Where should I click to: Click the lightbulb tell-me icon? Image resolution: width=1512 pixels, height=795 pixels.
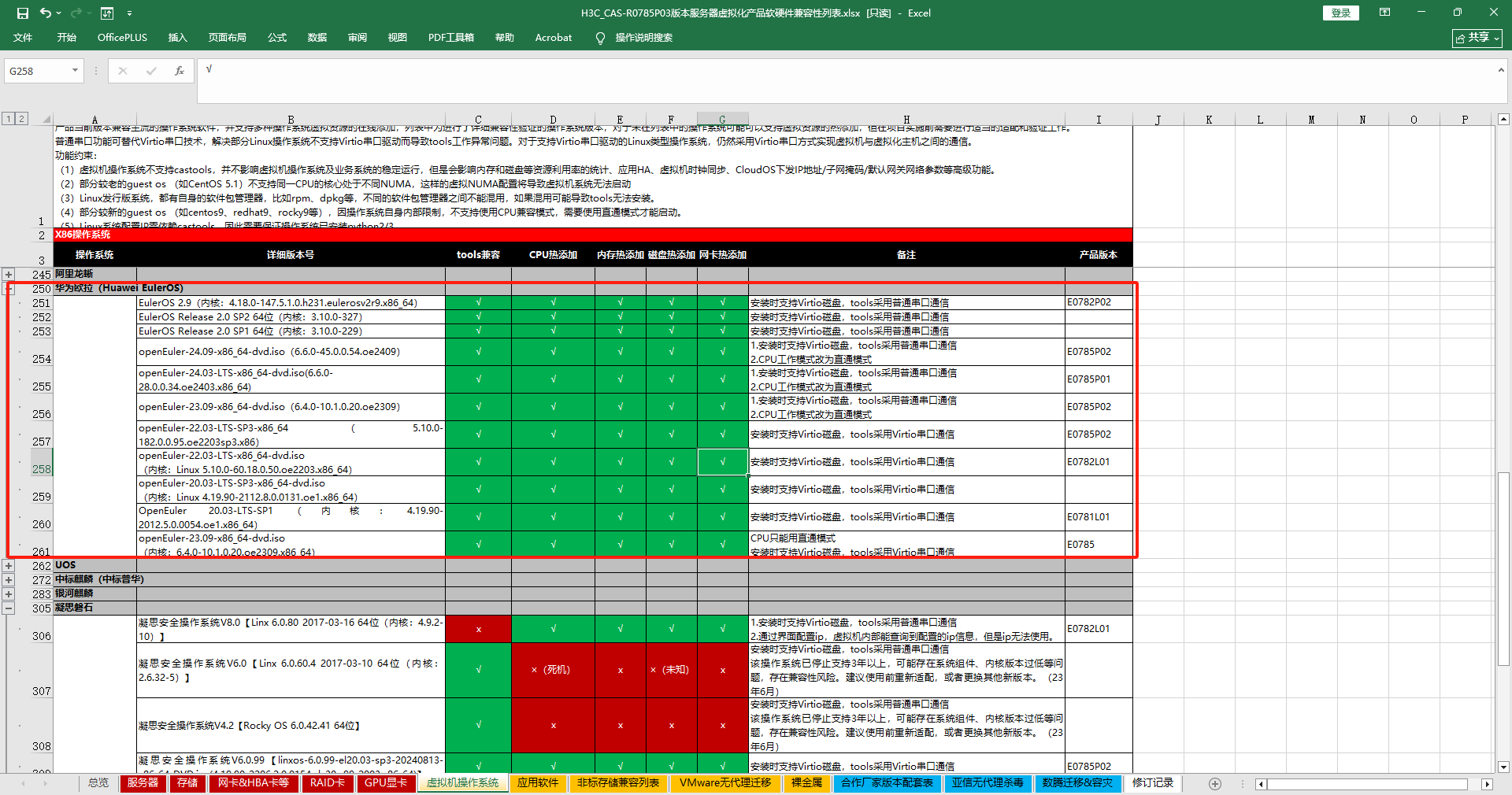pyautogui.click(x=600, y=38)
